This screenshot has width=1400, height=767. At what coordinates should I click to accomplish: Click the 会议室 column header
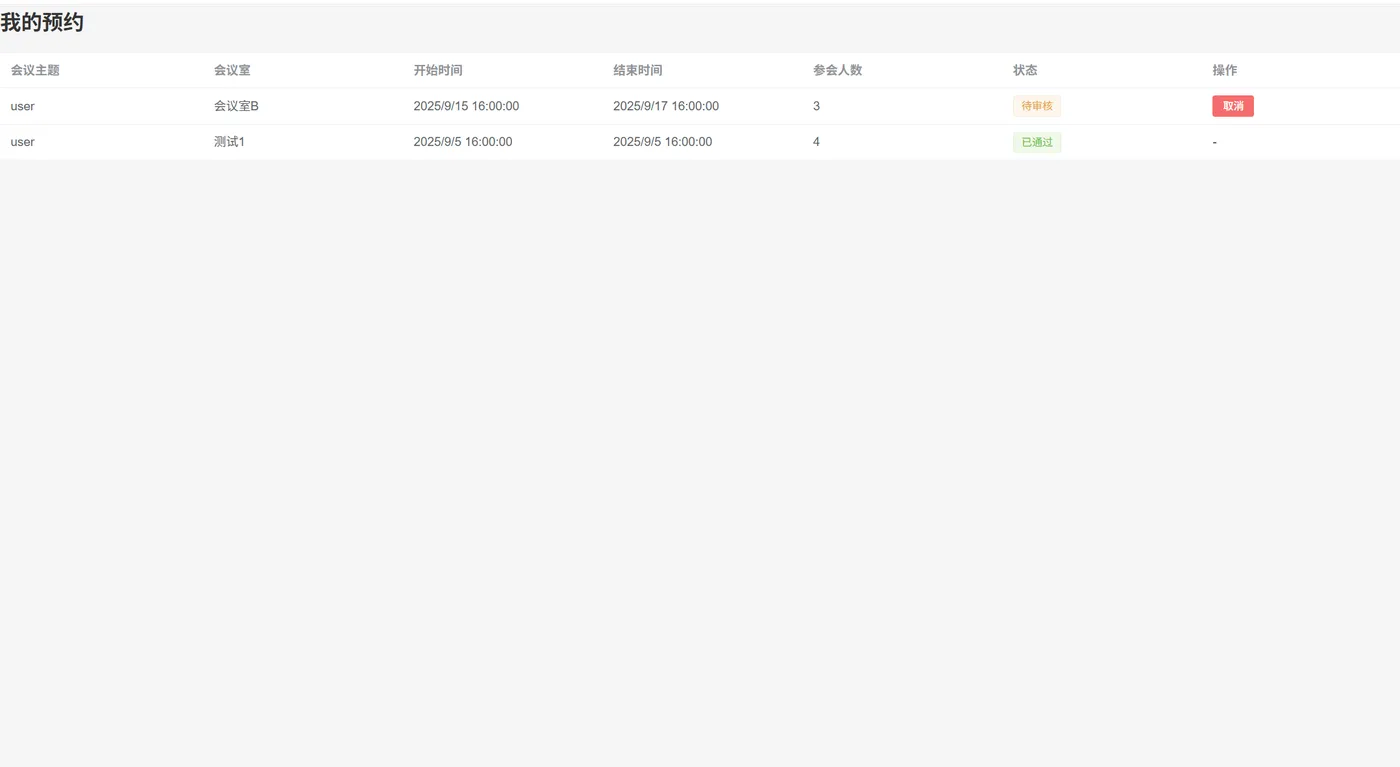pyautogui.click(x=232, y=70)
